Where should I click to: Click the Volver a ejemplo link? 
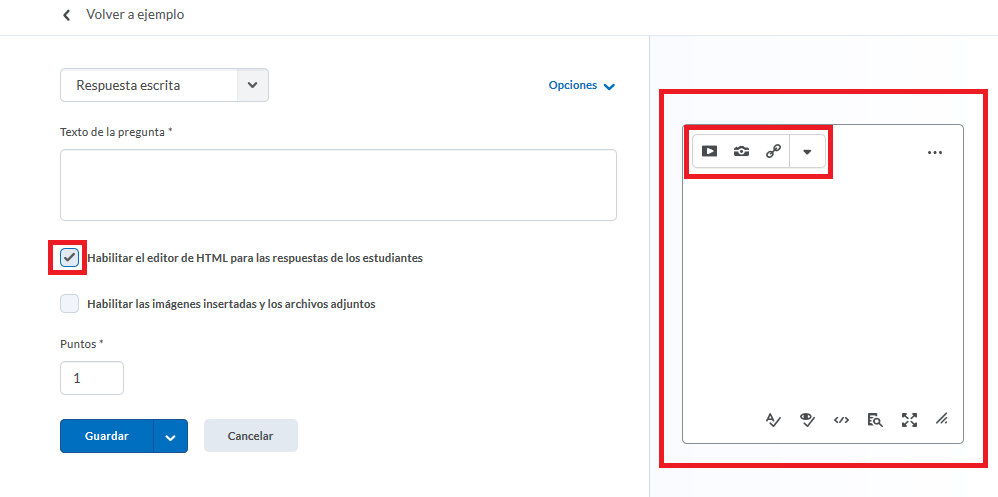(135, 15)
